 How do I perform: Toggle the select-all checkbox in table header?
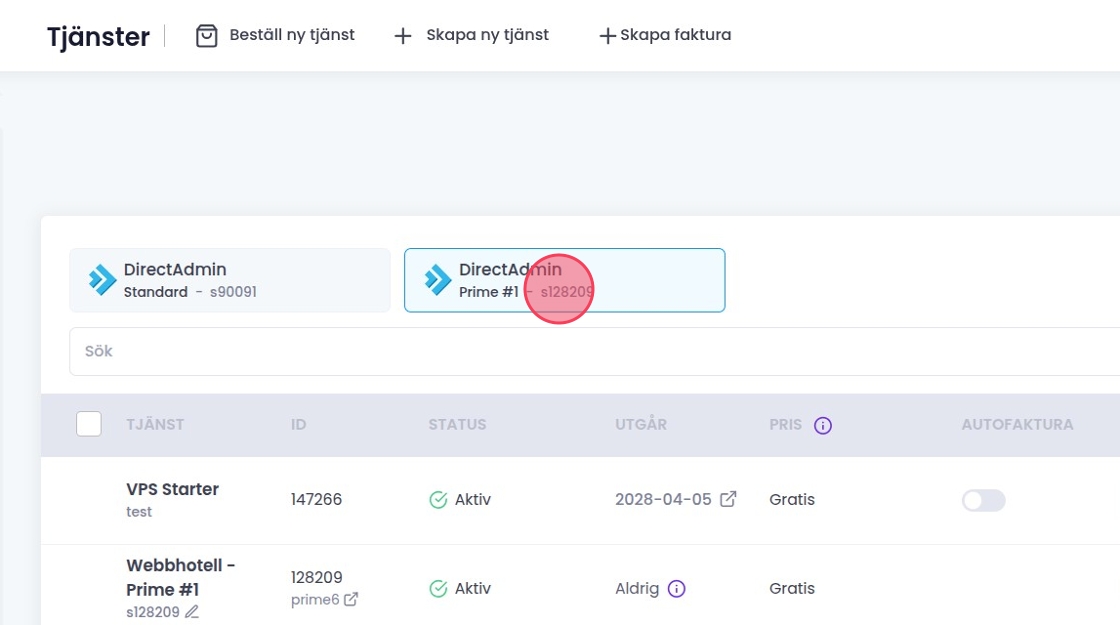(89, 424)
